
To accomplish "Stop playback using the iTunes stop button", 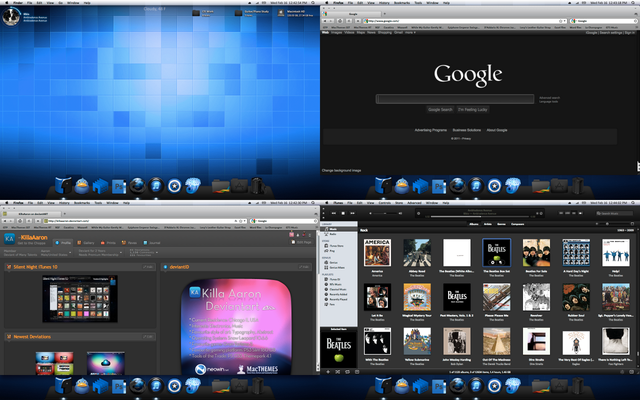I will tap(343, 213).
